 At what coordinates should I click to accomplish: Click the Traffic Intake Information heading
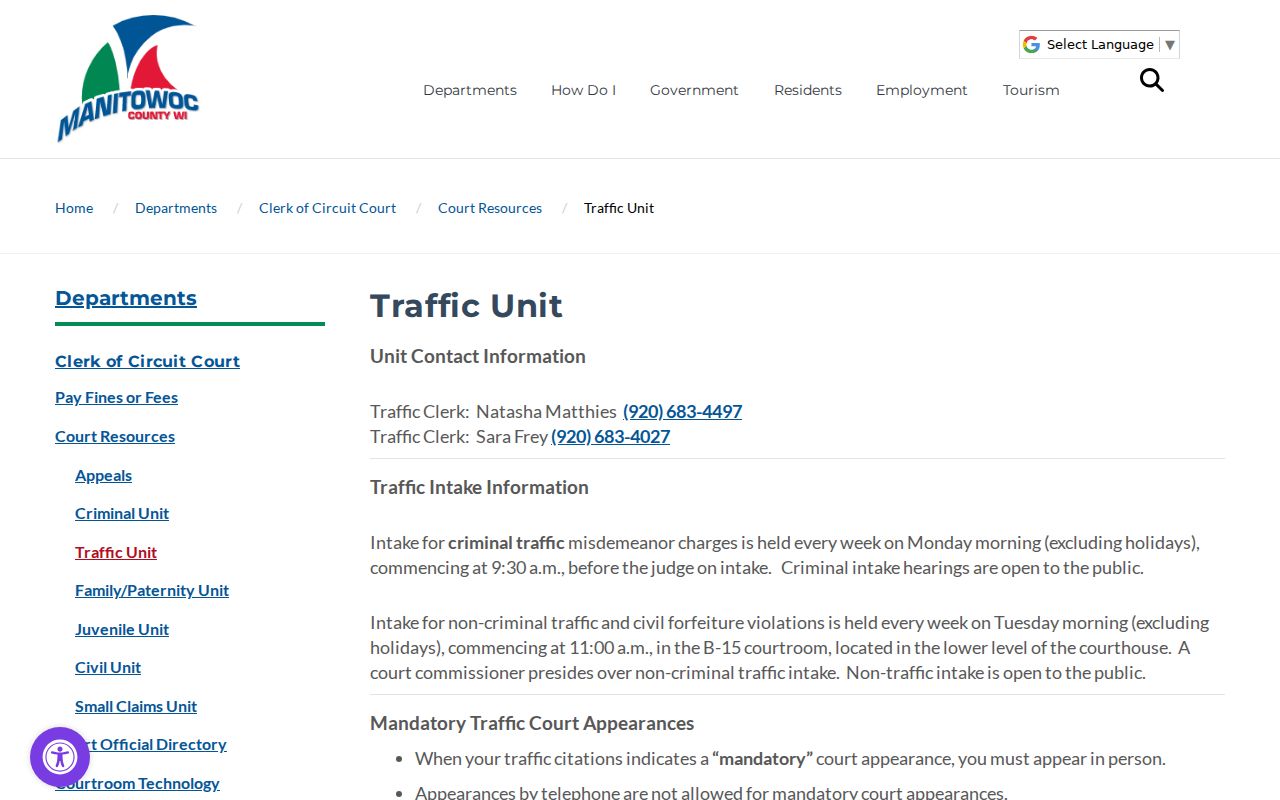point(479,487)
